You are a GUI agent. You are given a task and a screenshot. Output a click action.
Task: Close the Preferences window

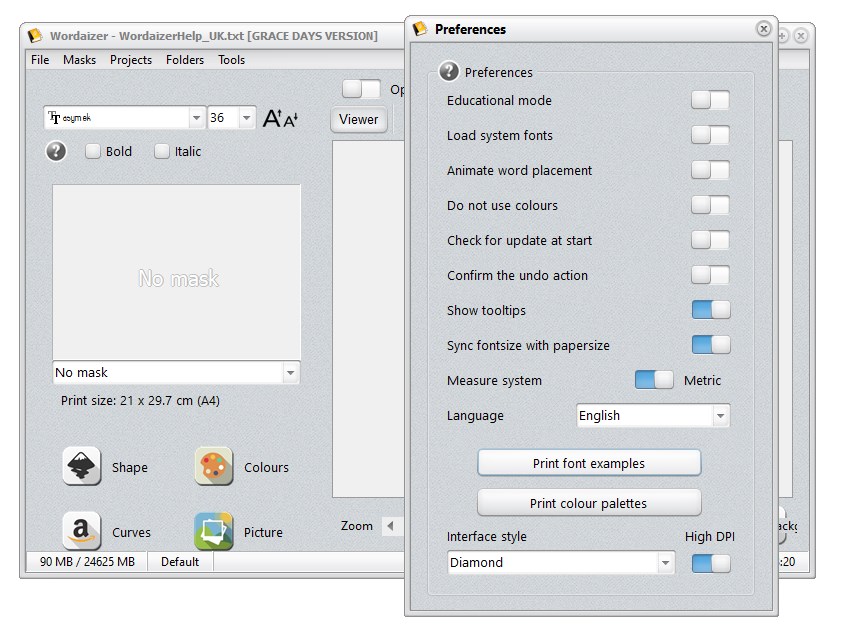tap(764, 28)
